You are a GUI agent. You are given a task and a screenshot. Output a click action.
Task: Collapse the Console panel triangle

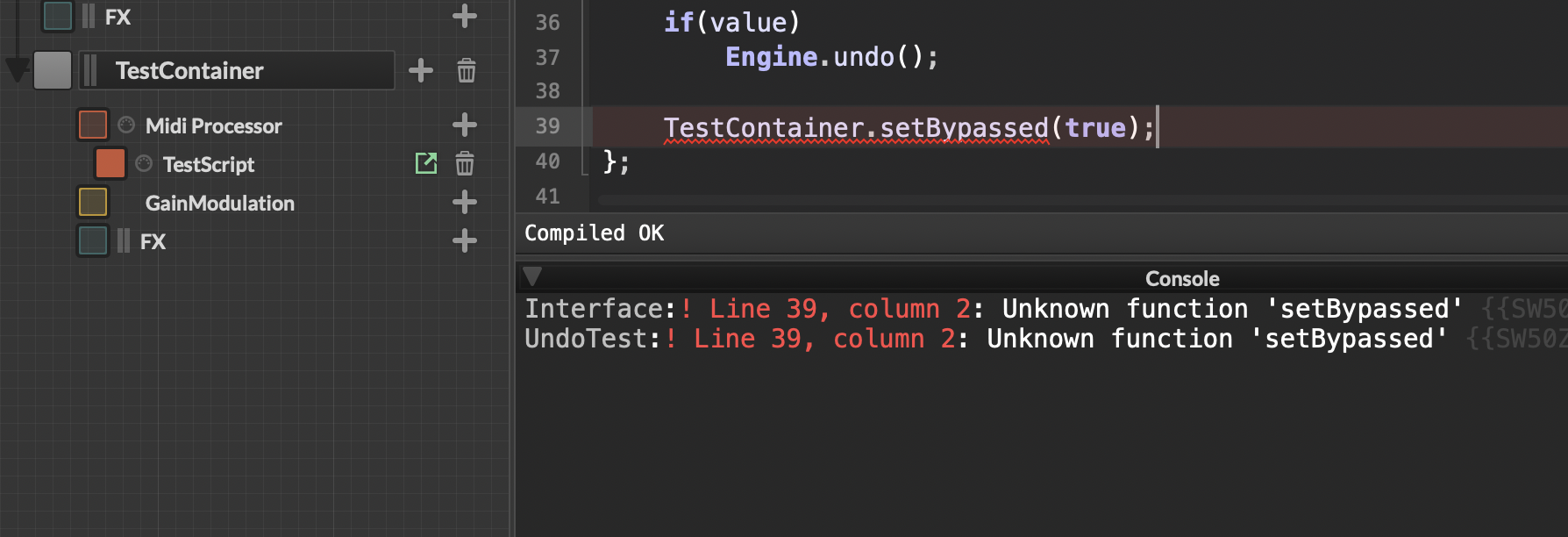532,277
